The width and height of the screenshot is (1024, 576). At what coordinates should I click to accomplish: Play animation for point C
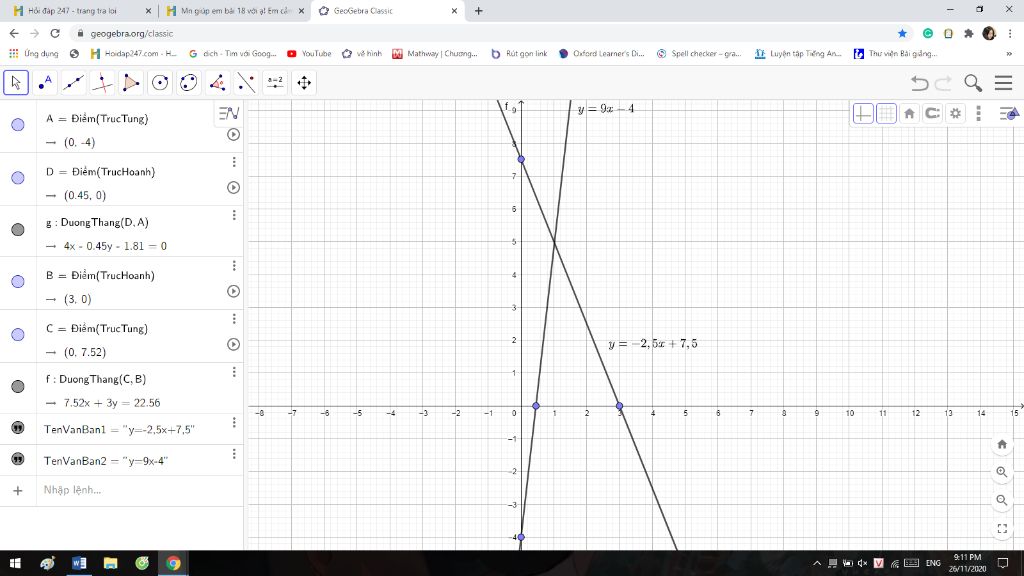[233, 344]
